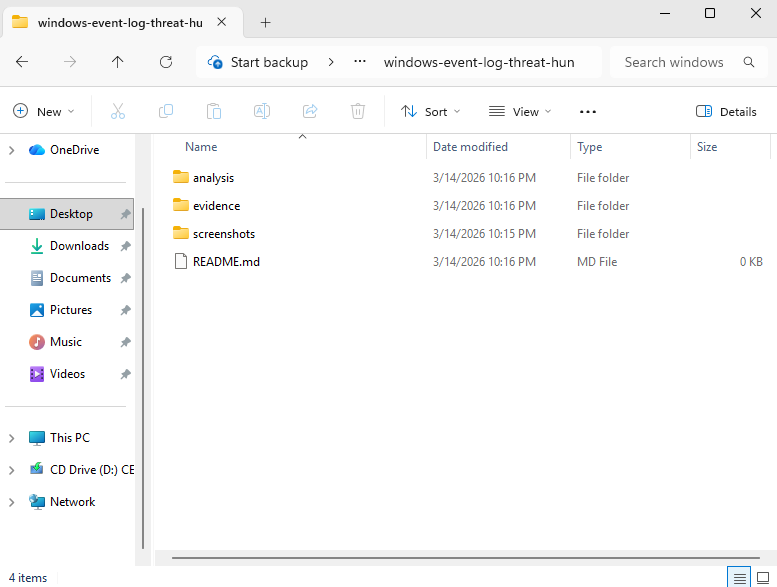Click the MD File type cell
Viewport: 777px width, 587px height.
pos(597,262)
